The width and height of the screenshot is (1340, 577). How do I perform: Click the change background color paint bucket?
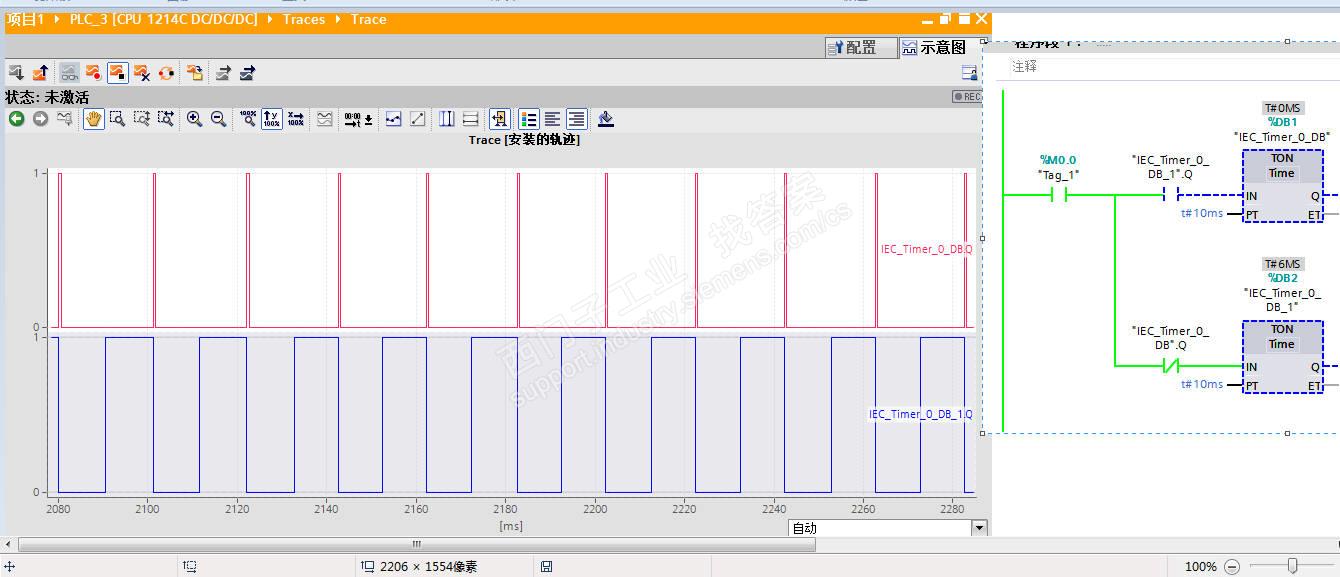[x=605, y=119]
